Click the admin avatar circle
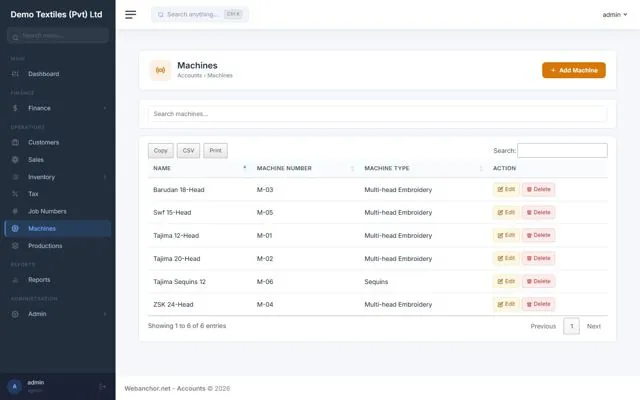Viewport: 640px width, 400px height. [14, 386]
